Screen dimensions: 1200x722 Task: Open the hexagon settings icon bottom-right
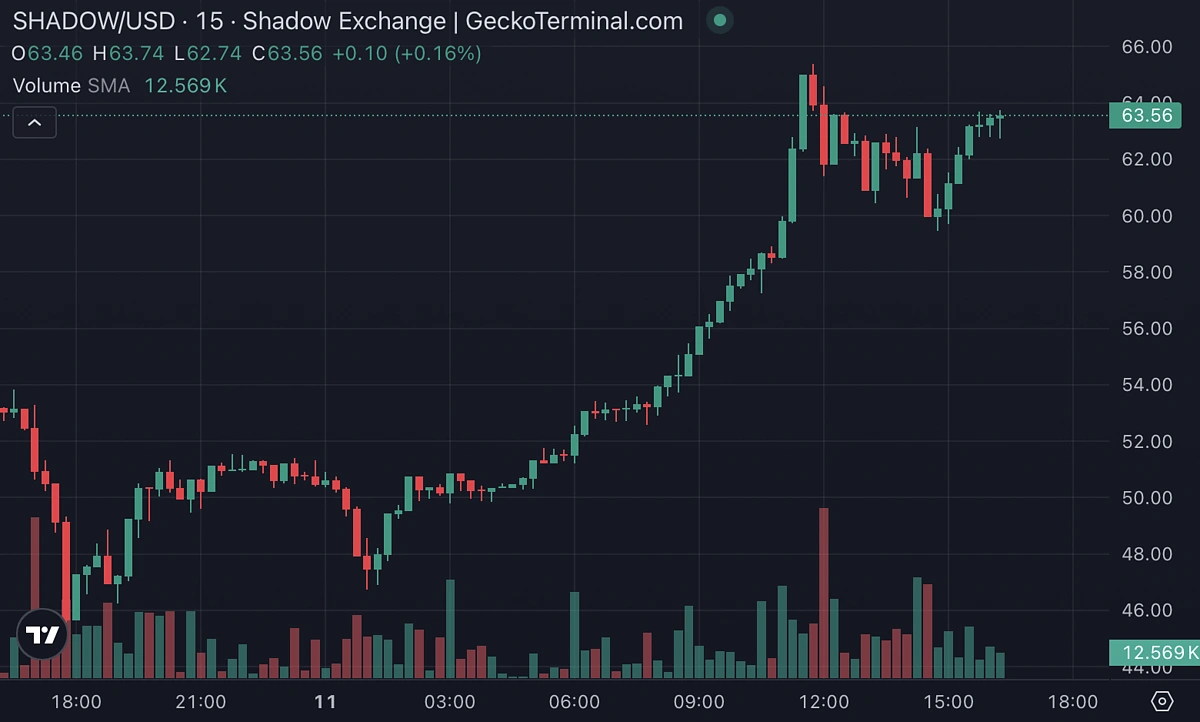coord(1160,700)
